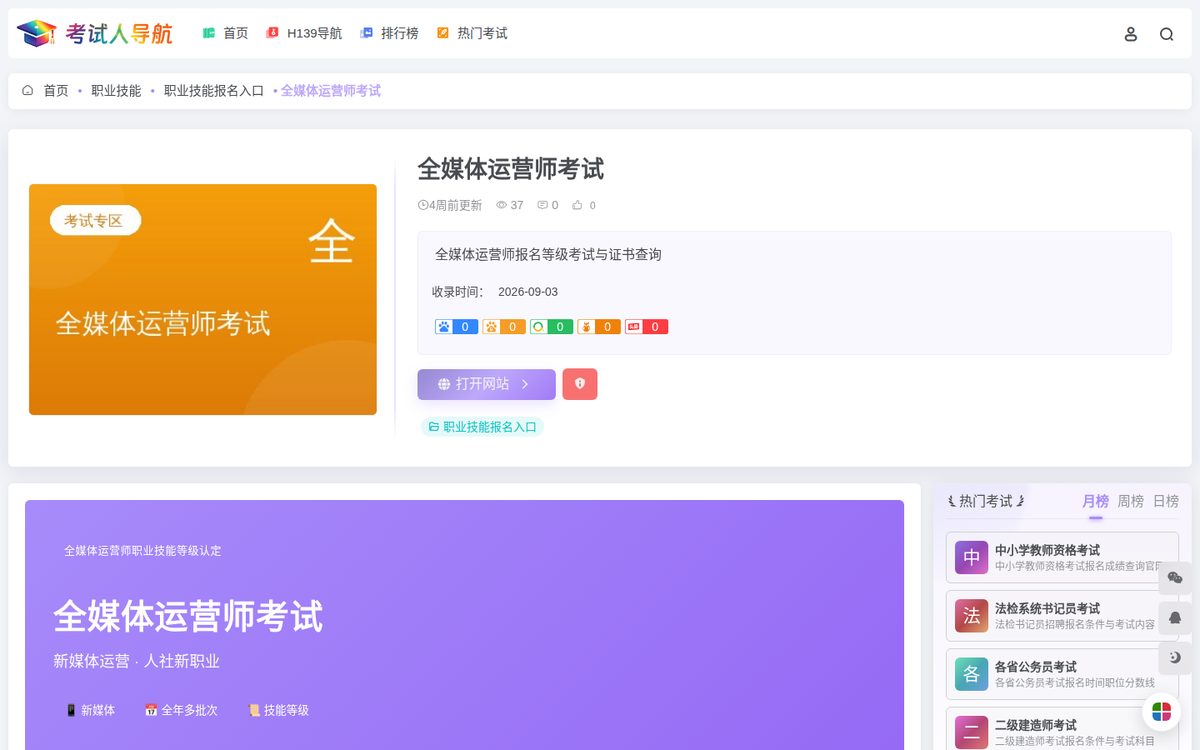This screenshot has height=750, width=1200.
Task: Click the WeChat floating side icon
Action: click(x=1175, y=578)
